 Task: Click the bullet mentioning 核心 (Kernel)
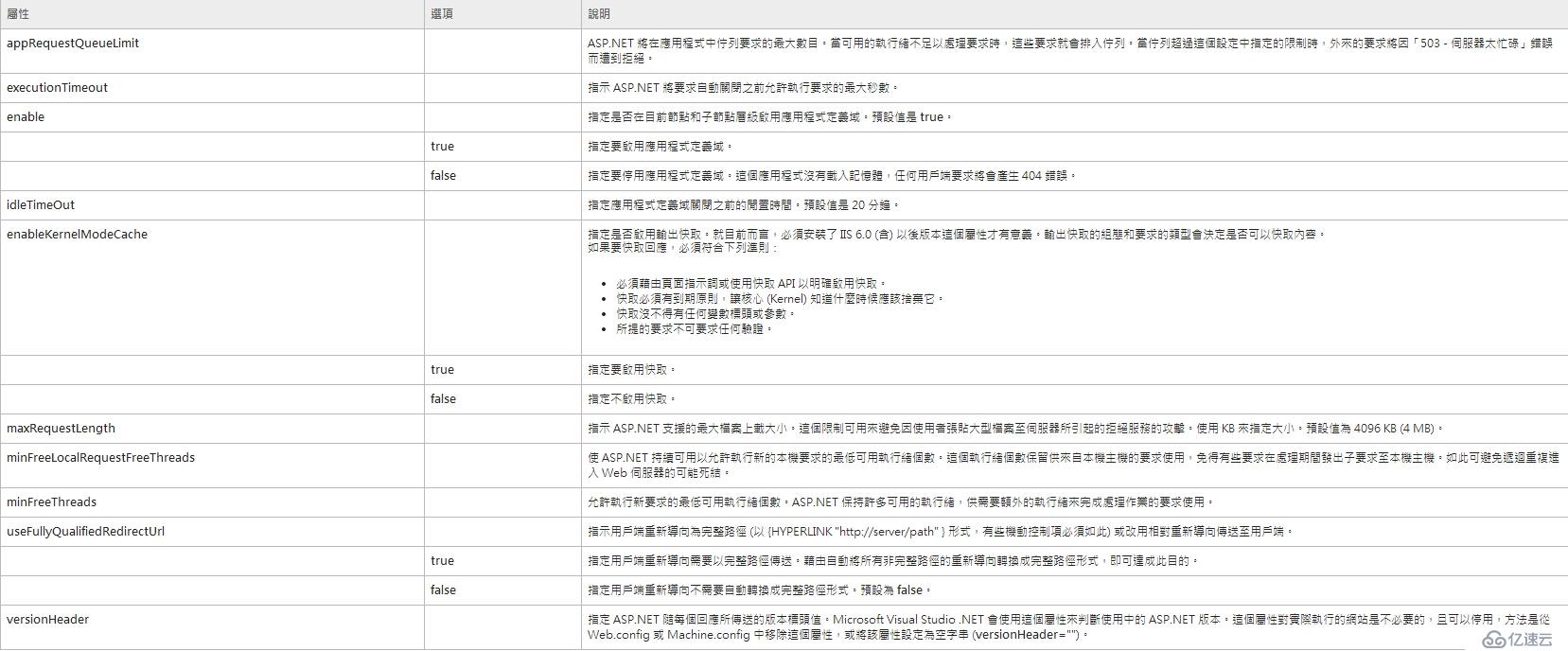coord(781,299)
